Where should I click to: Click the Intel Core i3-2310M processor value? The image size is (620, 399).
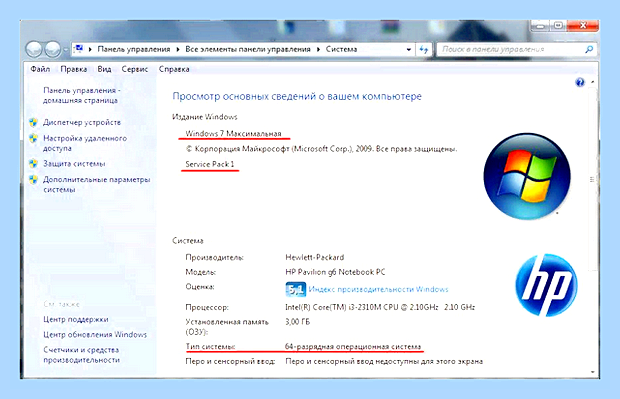380,307
